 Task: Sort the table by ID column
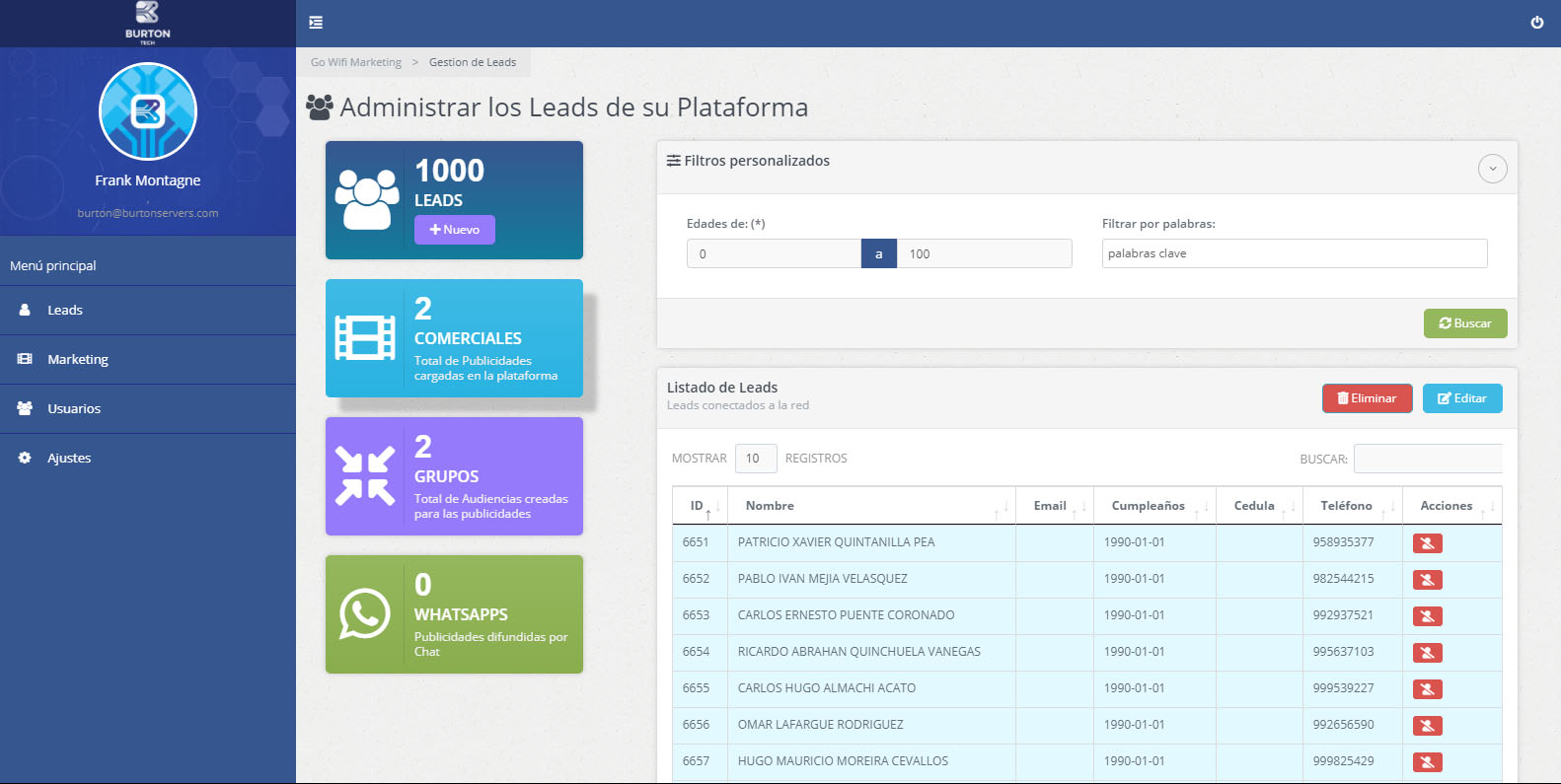pos(700,506)
